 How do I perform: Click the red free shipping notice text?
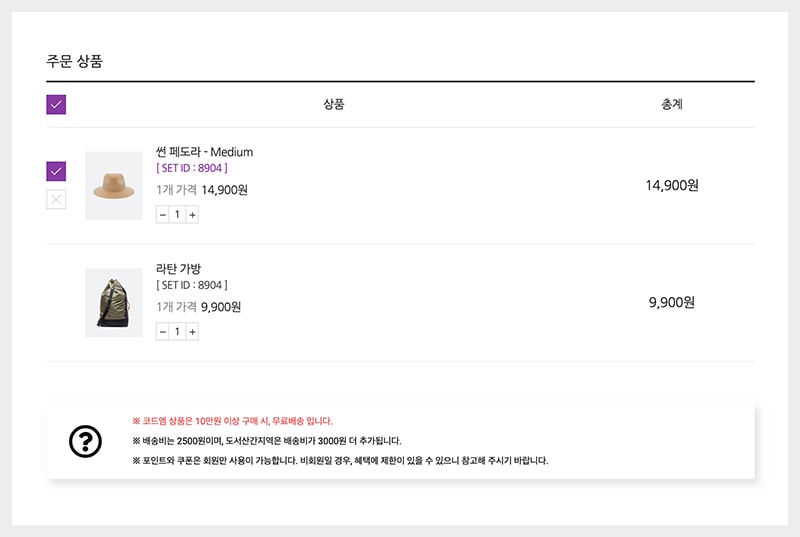[x=232, y=421]
